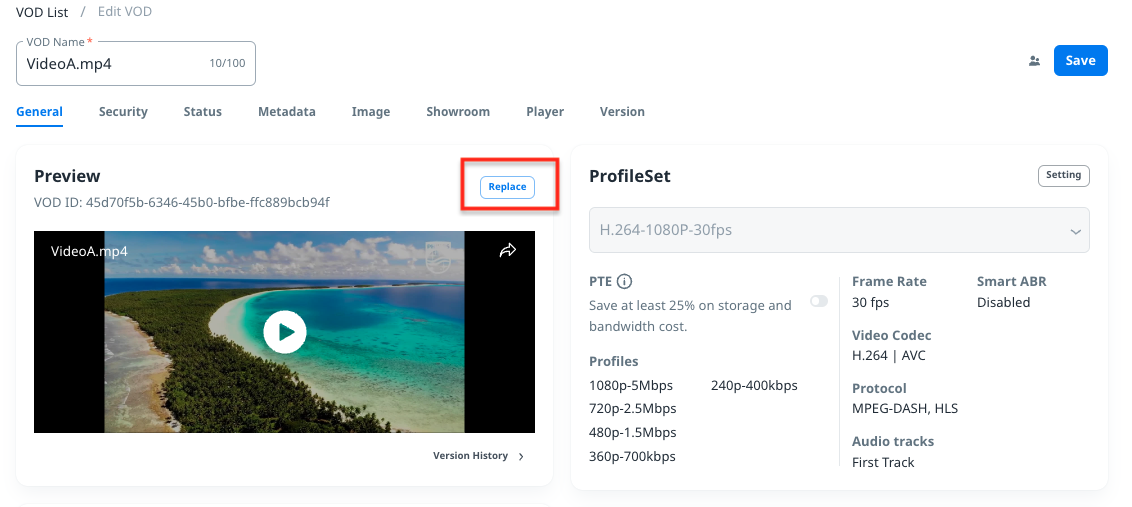Play the VideoA.mp4 preview
Viewport: 1132px width, 507px height.
pos(285,332)
